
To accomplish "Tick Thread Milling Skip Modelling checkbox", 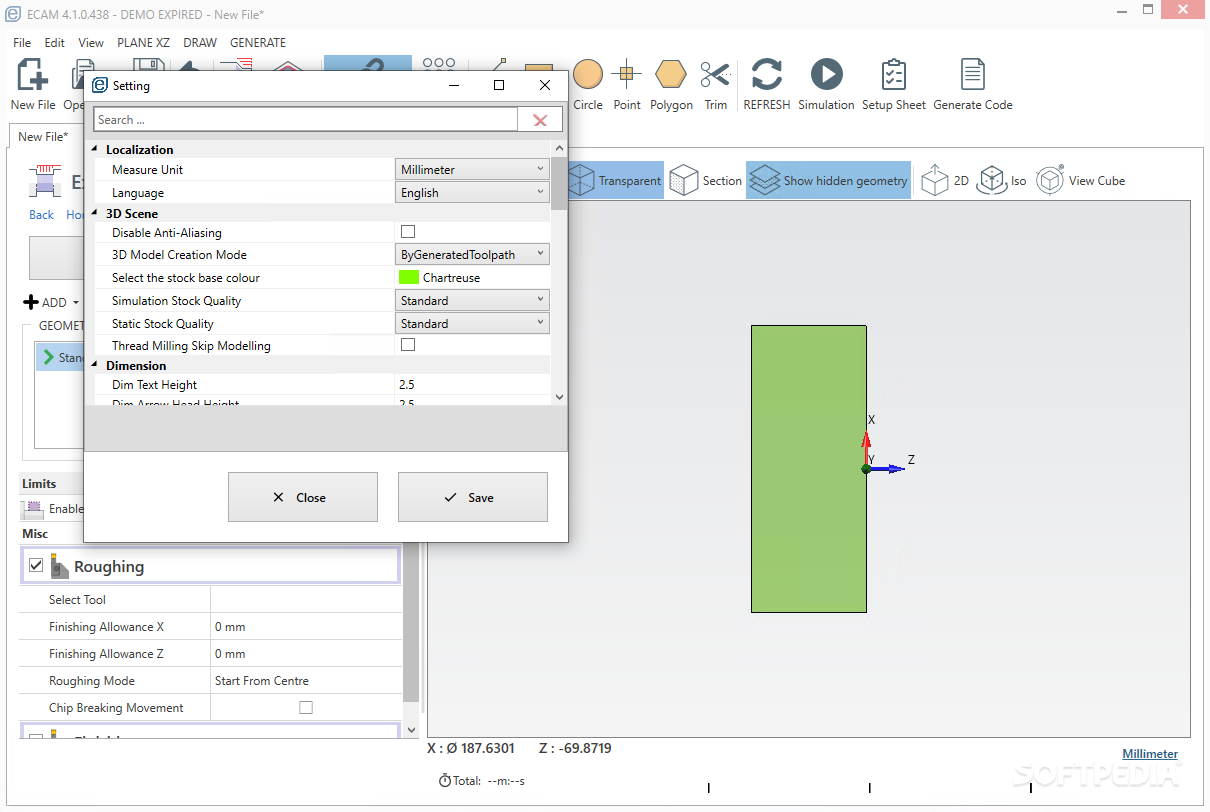I will 408,345.
